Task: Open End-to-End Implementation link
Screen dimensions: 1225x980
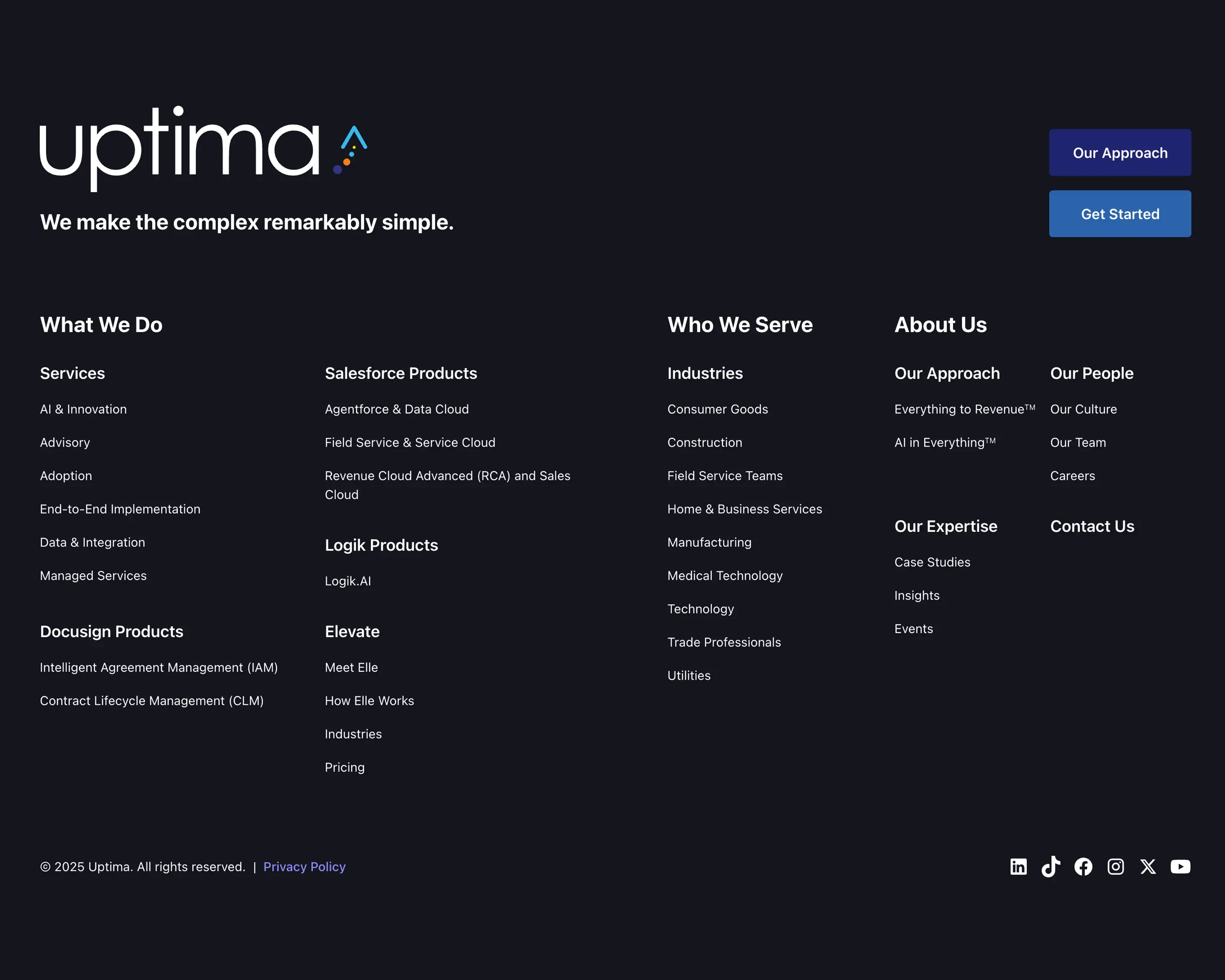Action: [x=120, y=509]
